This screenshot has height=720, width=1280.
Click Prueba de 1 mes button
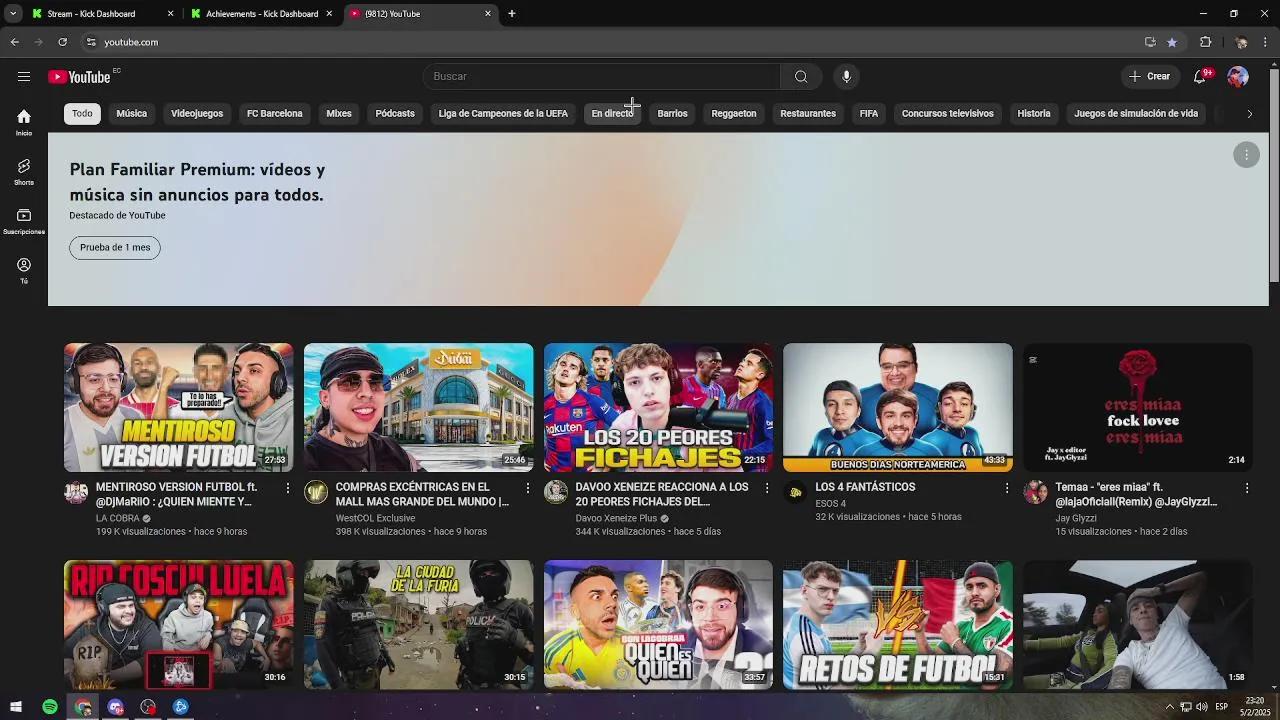point(115,248)
